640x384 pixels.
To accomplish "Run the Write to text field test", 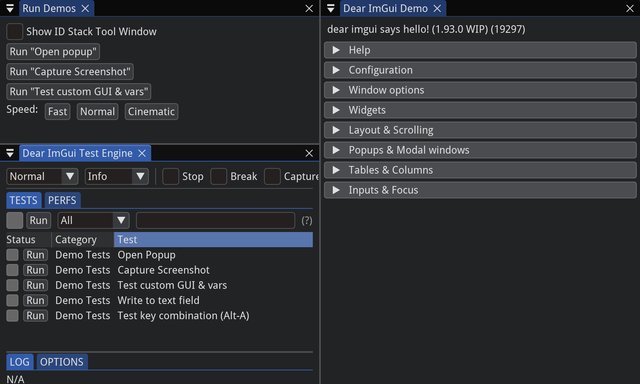I will click(36, 300).
